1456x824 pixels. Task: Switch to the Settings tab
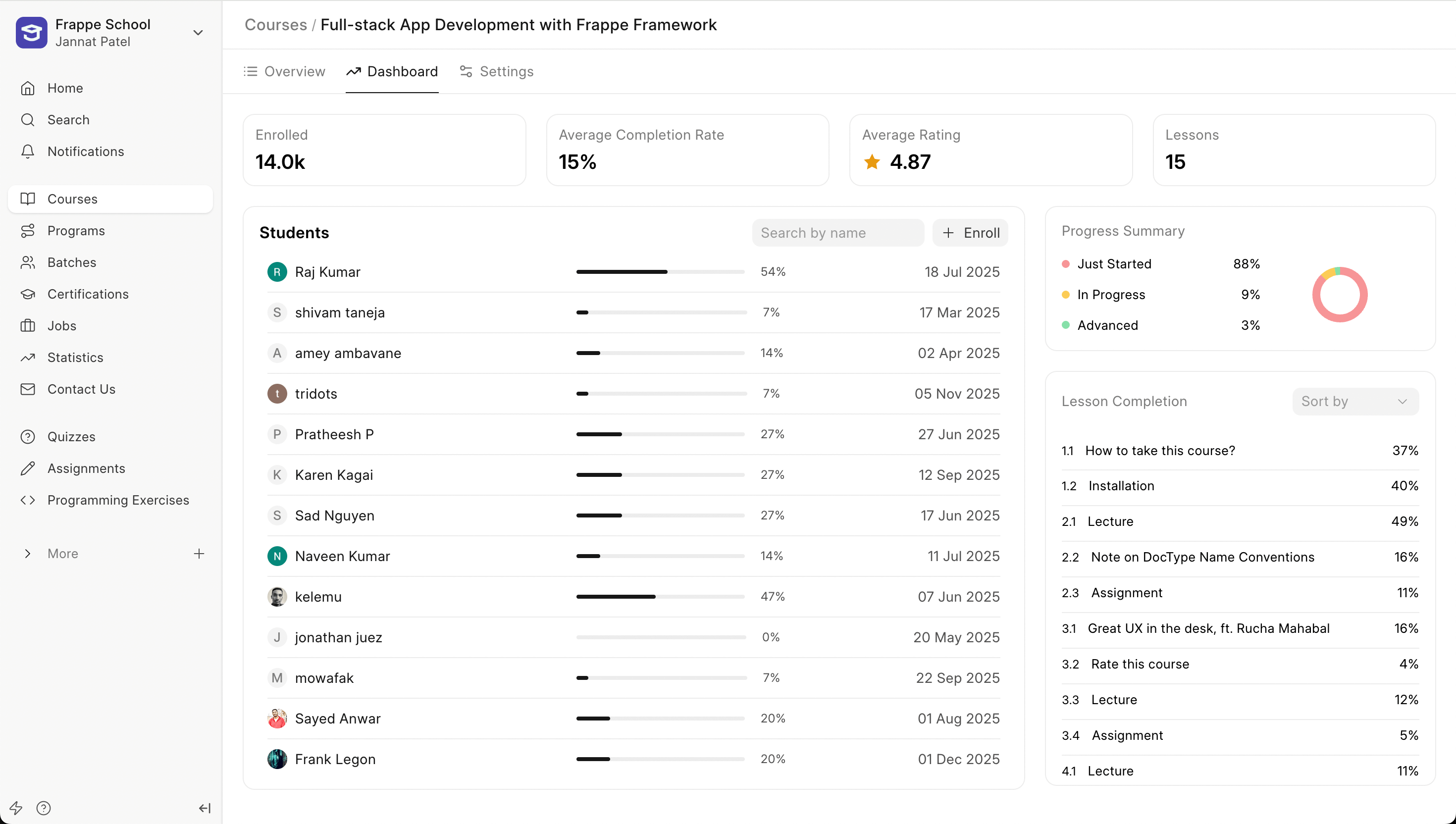pyautogui.click(x=496, y=71)
